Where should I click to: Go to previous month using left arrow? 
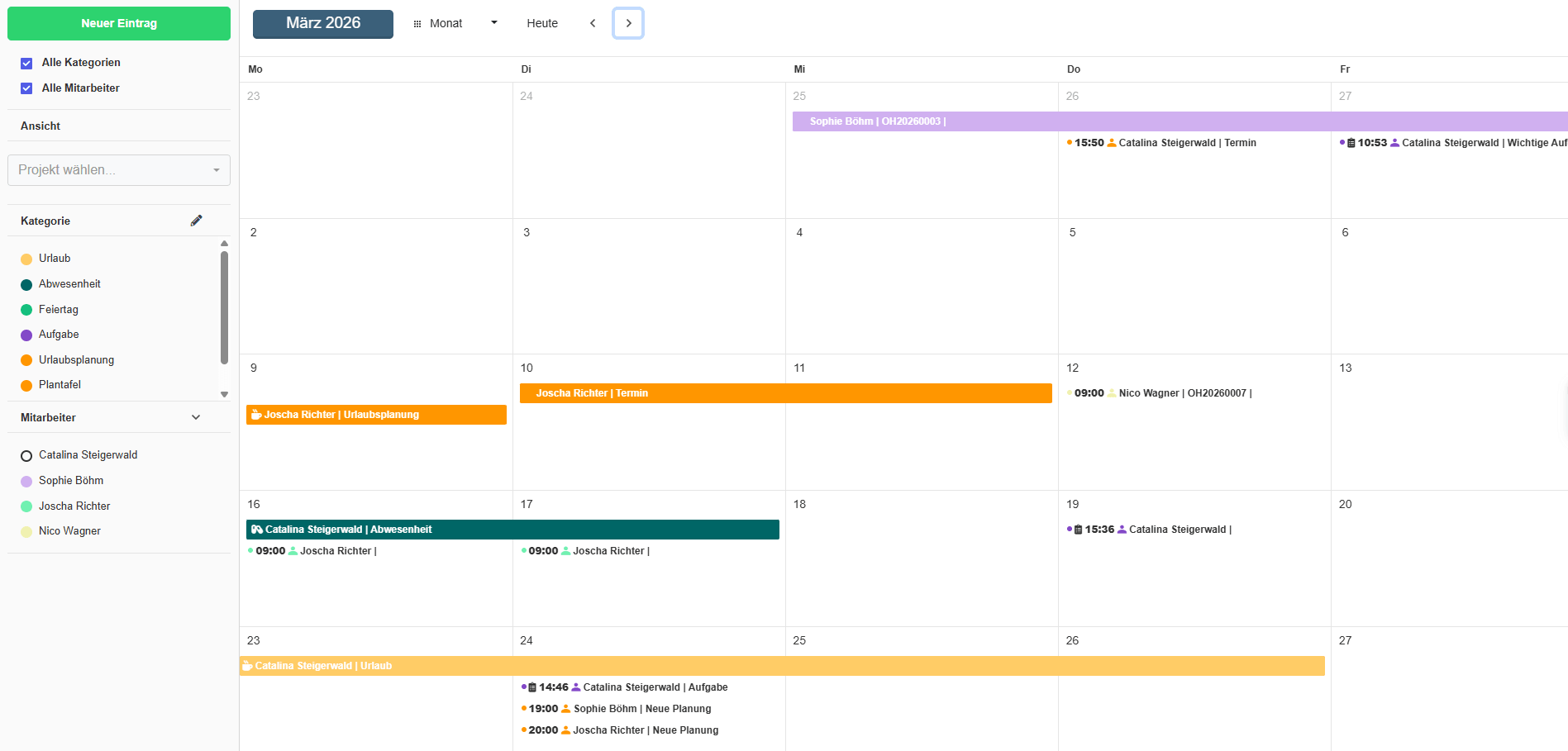click(x=593, y=23)
